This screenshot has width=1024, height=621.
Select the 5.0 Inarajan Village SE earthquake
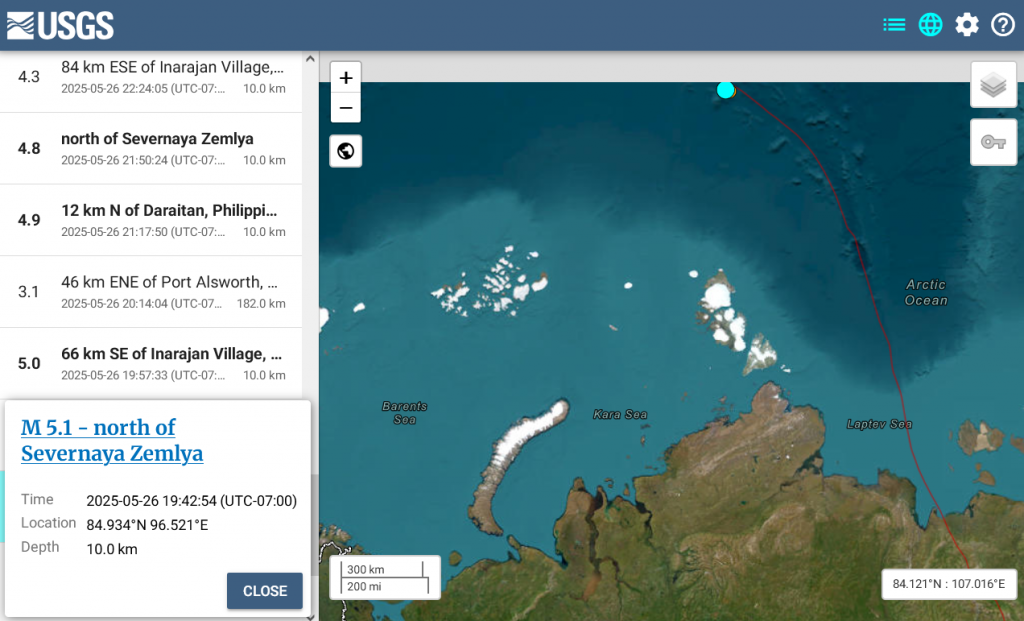point(151,364)
